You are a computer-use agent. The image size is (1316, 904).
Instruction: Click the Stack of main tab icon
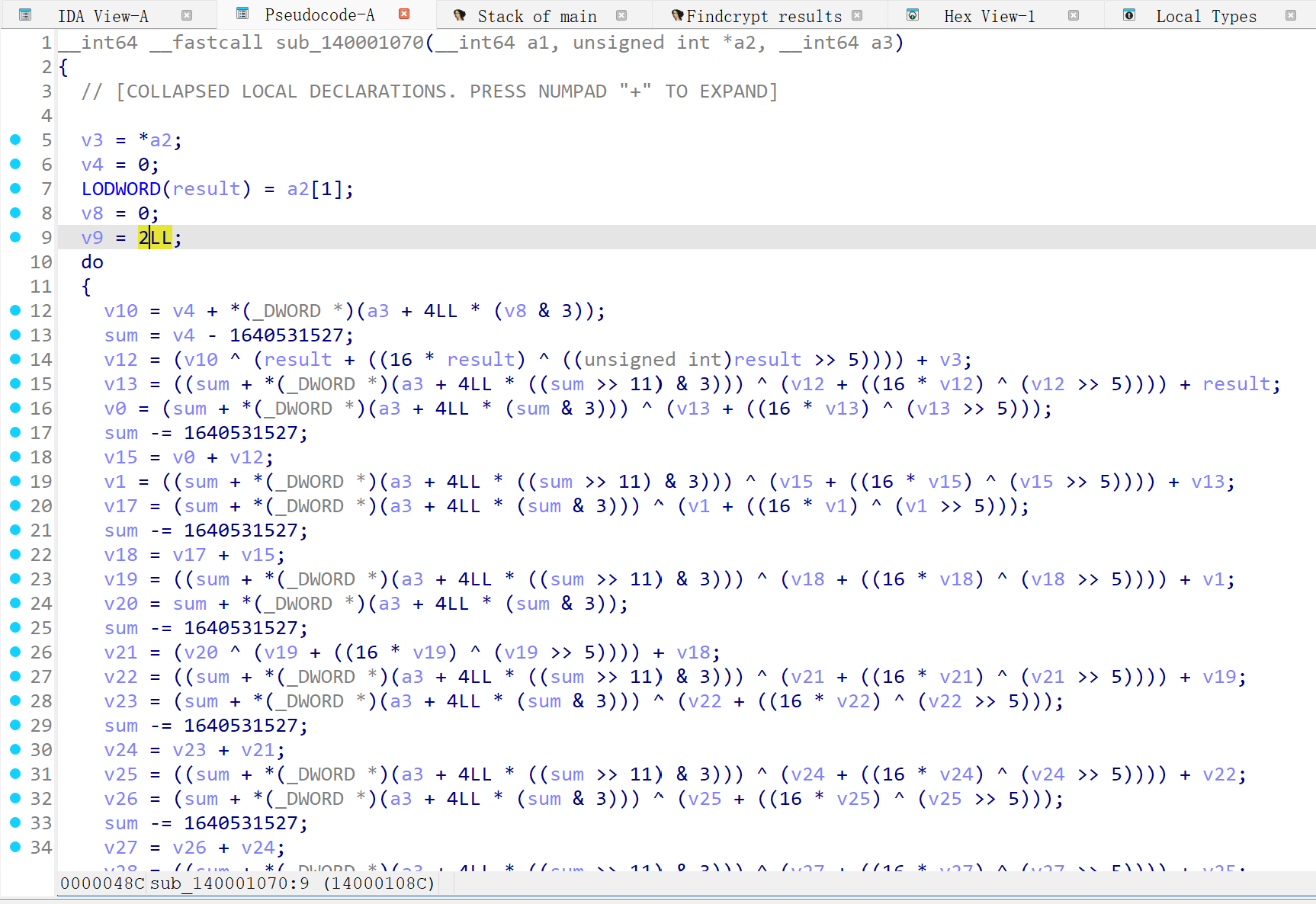coord(459,15)
